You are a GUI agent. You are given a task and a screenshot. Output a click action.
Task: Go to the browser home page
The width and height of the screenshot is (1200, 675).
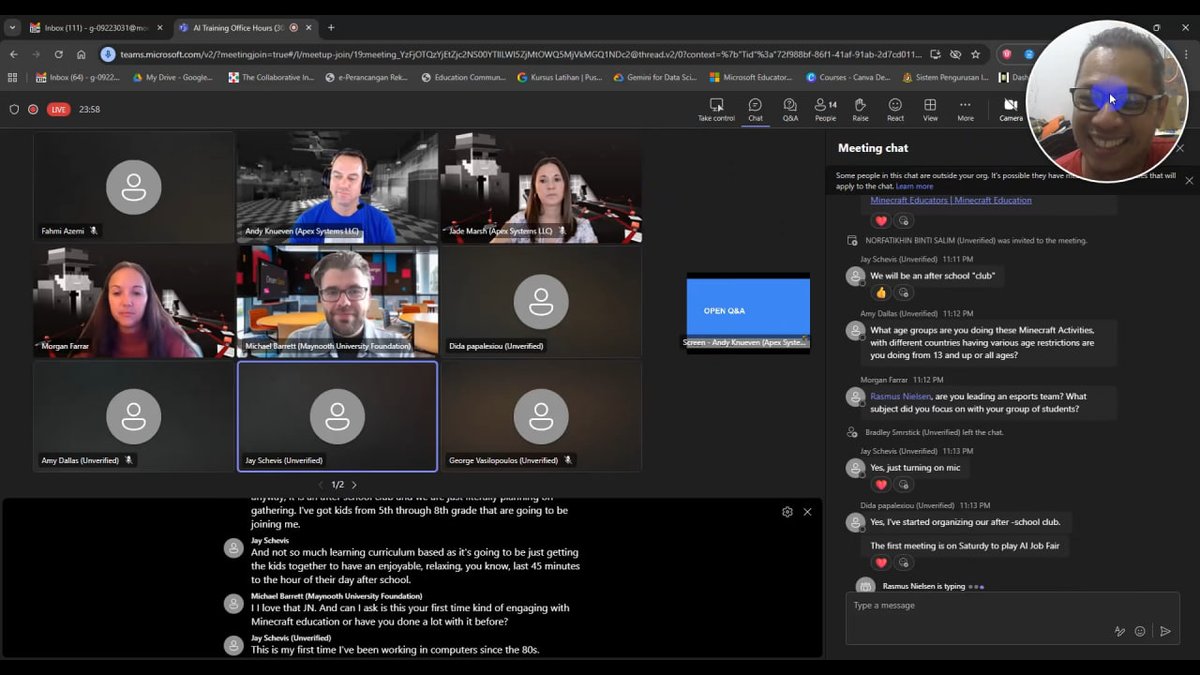click(x=81, y=54)
